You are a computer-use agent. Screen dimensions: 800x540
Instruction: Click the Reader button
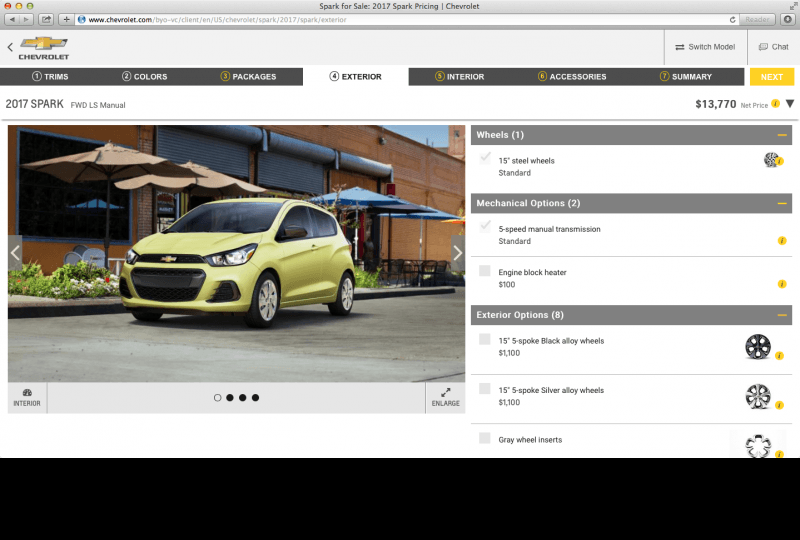pos(757,19)
